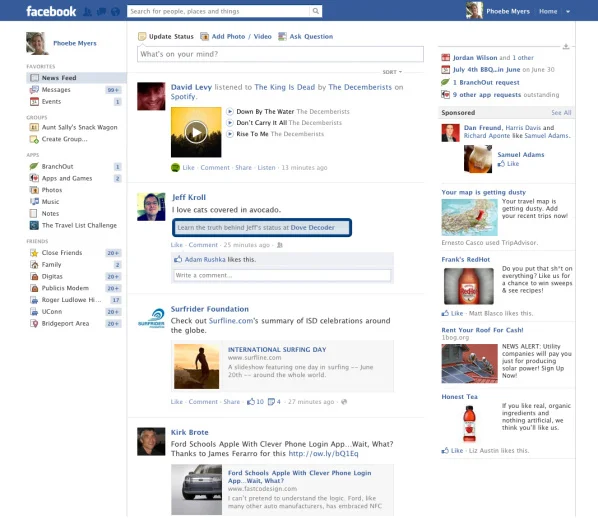Image resolution: width=598 pixels, height=520 pixels.
Task: Play Down By The Water track
Action: (x=230, y=111)
